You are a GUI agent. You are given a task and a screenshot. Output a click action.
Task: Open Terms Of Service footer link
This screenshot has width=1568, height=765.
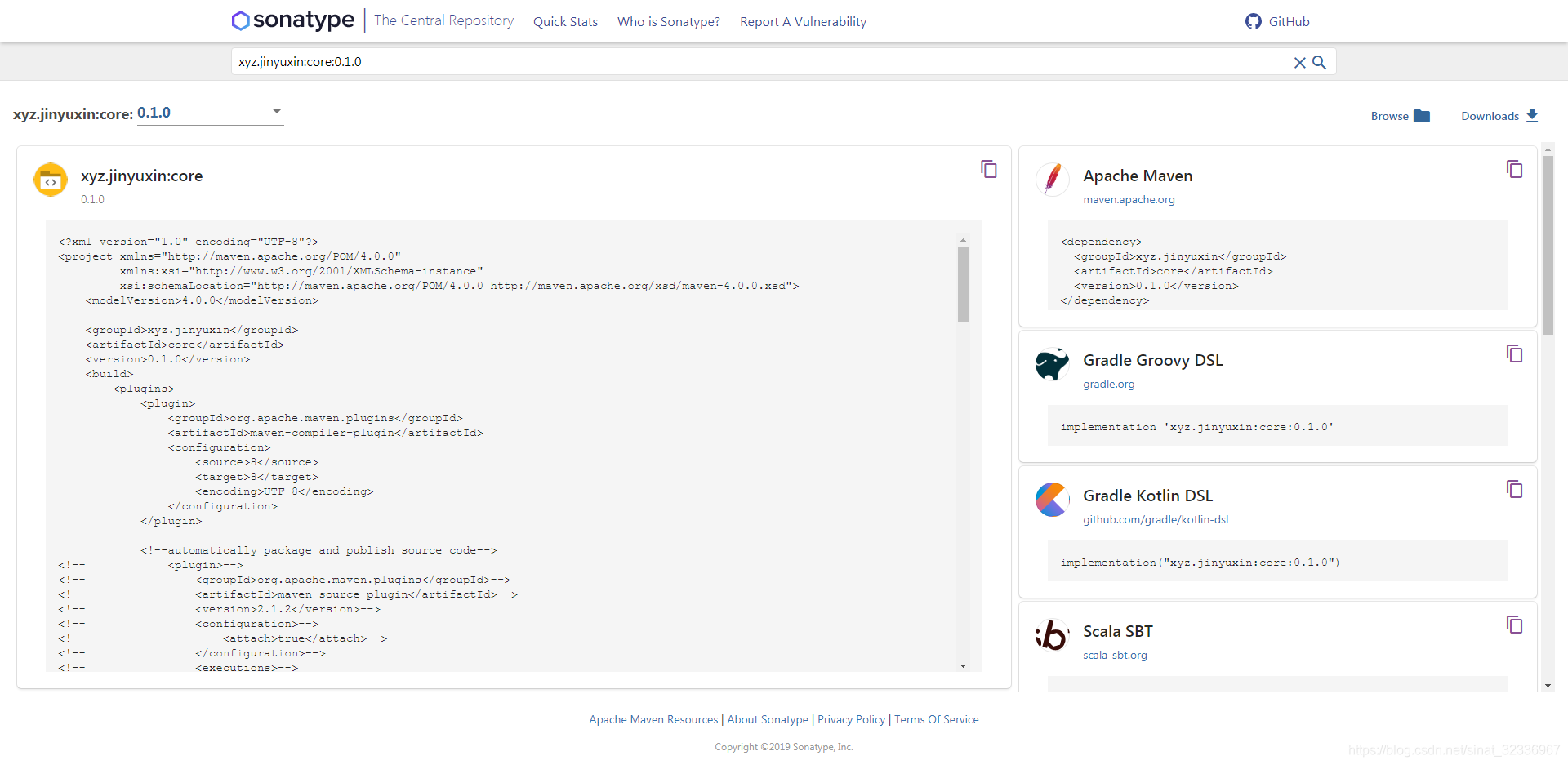coord(936,719)
